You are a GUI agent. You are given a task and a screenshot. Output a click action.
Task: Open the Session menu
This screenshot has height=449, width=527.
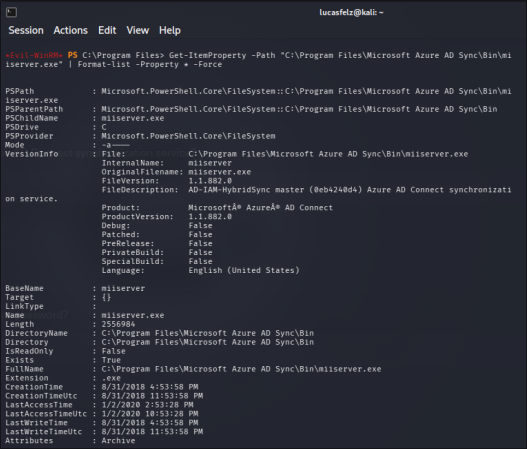click(26, 31)
